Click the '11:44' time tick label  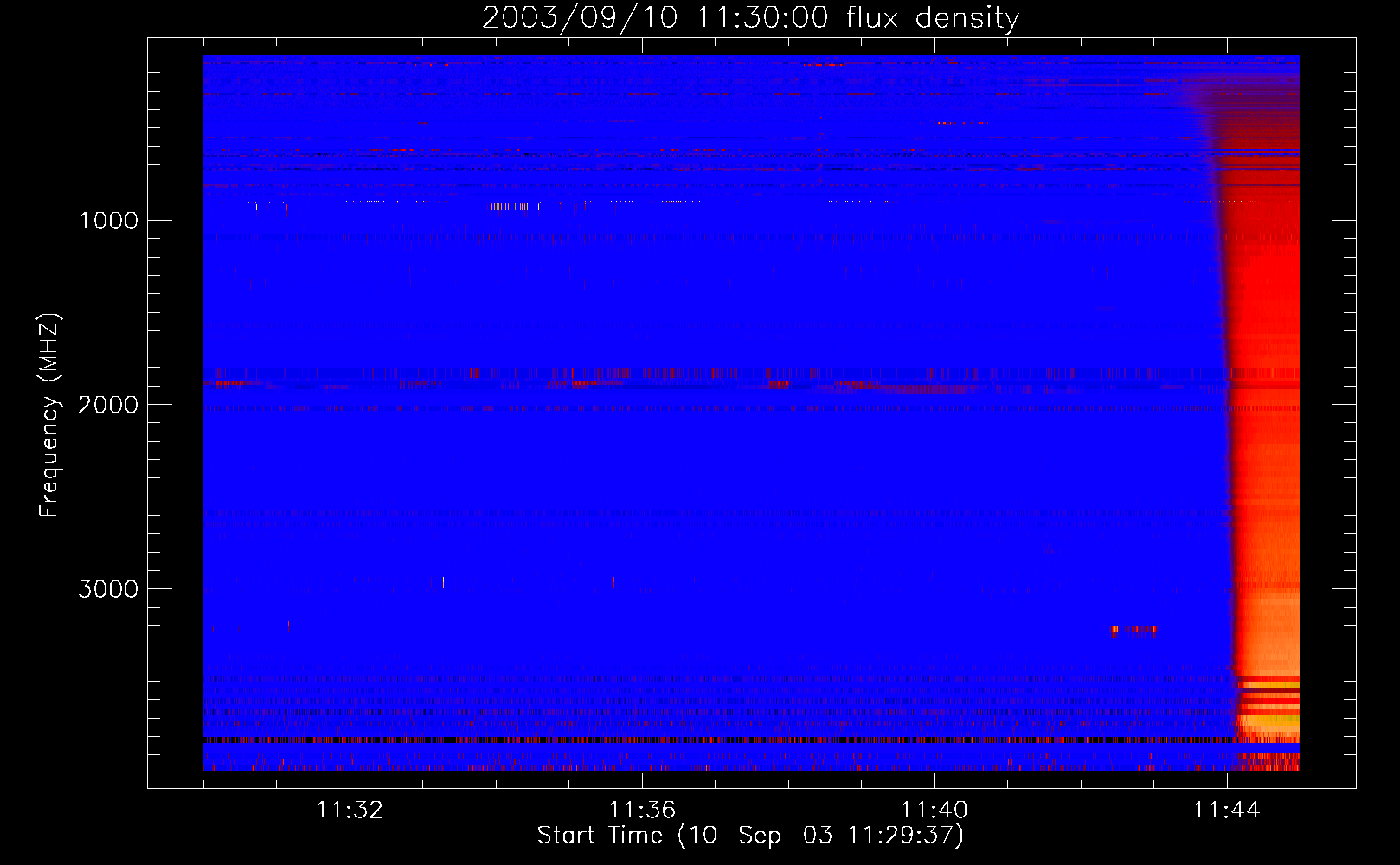(x=1227, y=810)
